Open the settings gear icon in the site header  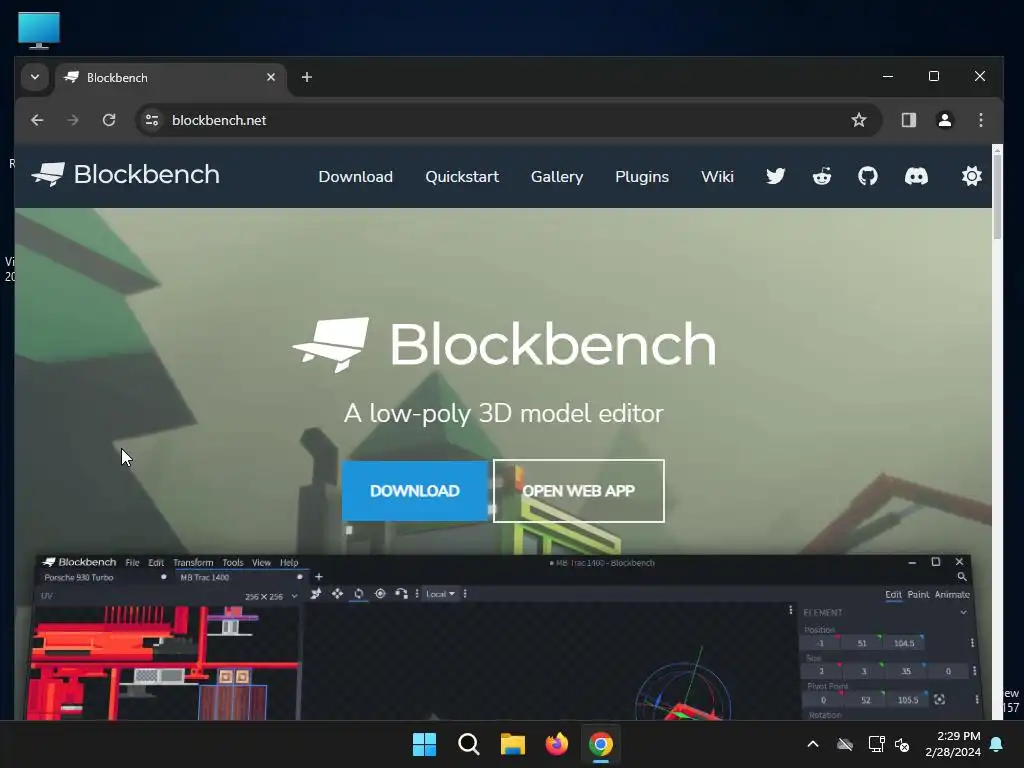972,176
